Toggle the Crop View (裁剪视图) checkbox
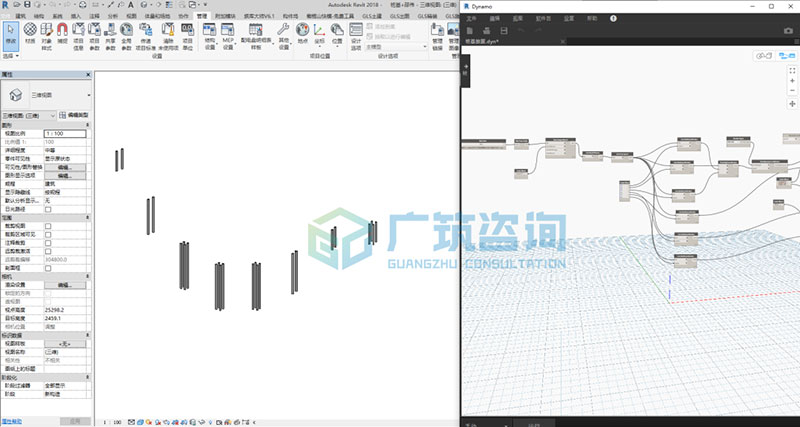This screenshot has height=427, width=800. click(48, 226)
